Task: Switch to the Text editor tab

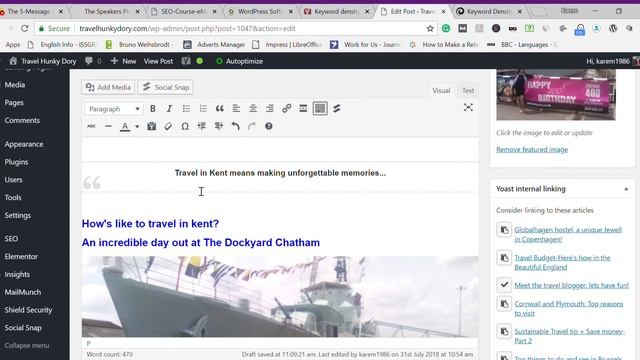Action: click(x=468, y=91)
